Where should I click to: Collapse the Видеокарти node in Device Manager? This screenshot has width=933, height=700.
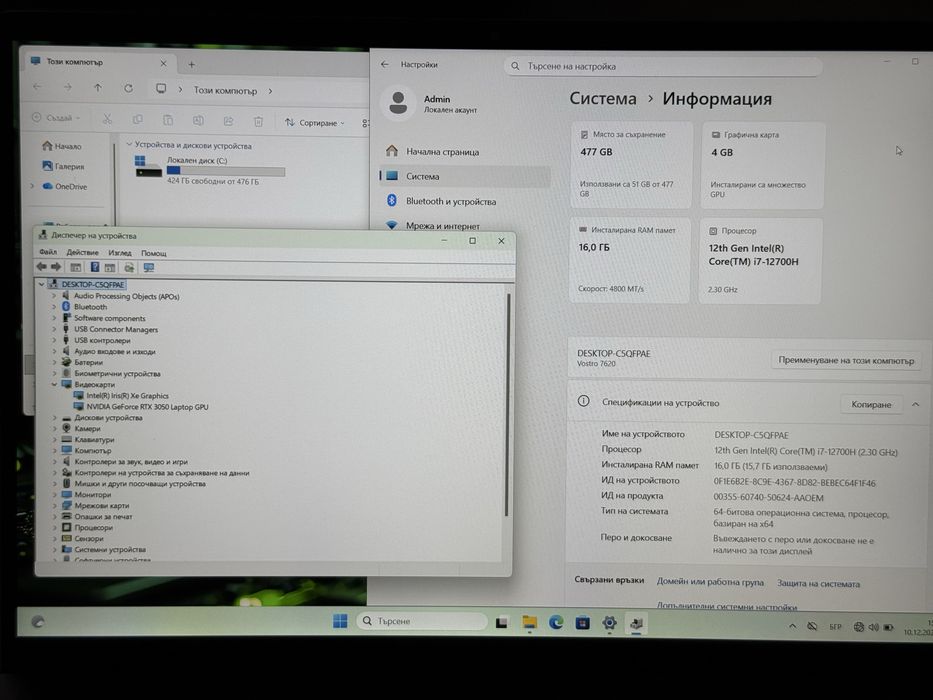[x=54, y=385]
